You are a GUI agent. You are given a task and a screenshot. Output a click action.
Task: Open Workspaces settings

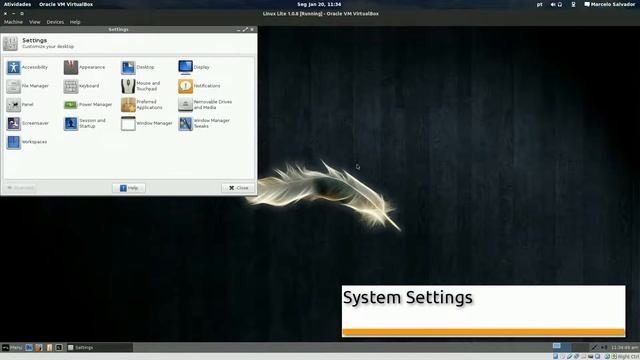27,142
